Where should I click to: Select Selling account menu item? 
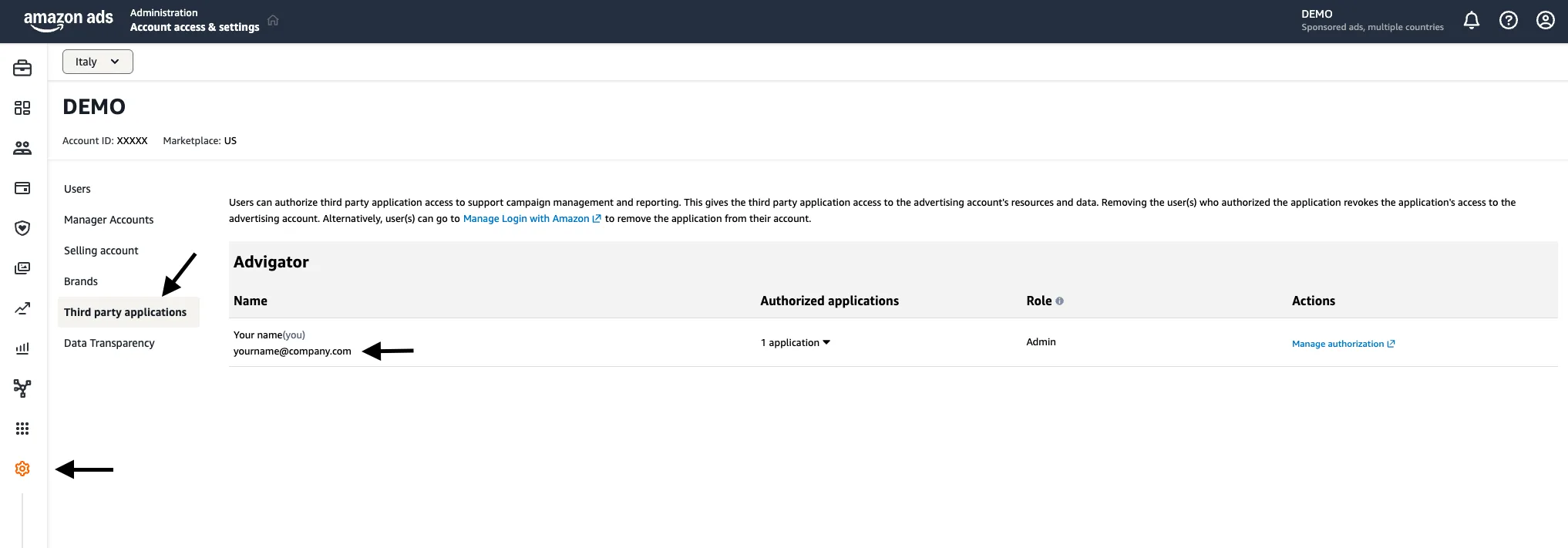tap(101, 250)
